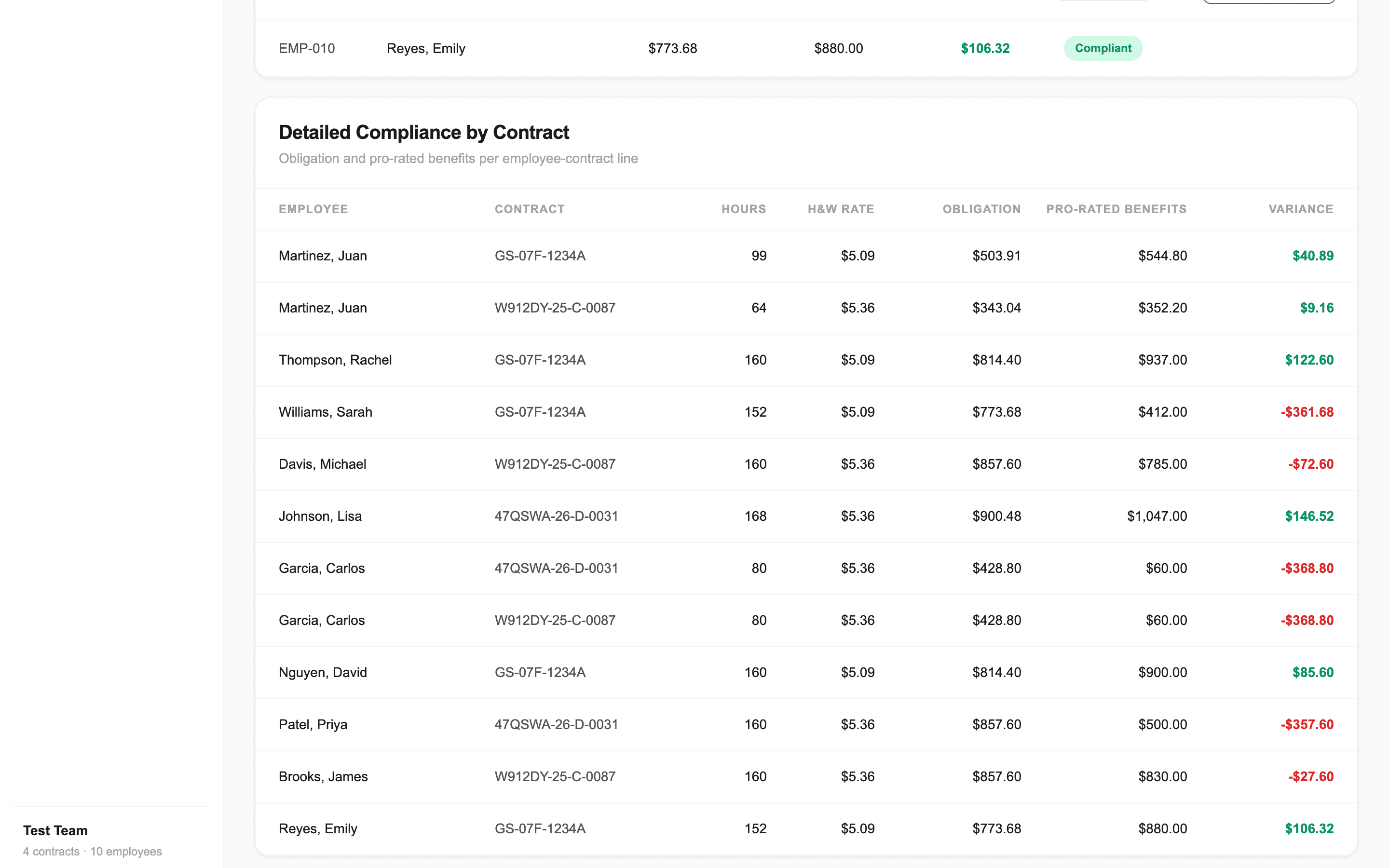The width and height of the screenshot is (1389, 868).
Task: Click the $880.00 amount in the EMP-010 row
Action: [x=838, y=48]
